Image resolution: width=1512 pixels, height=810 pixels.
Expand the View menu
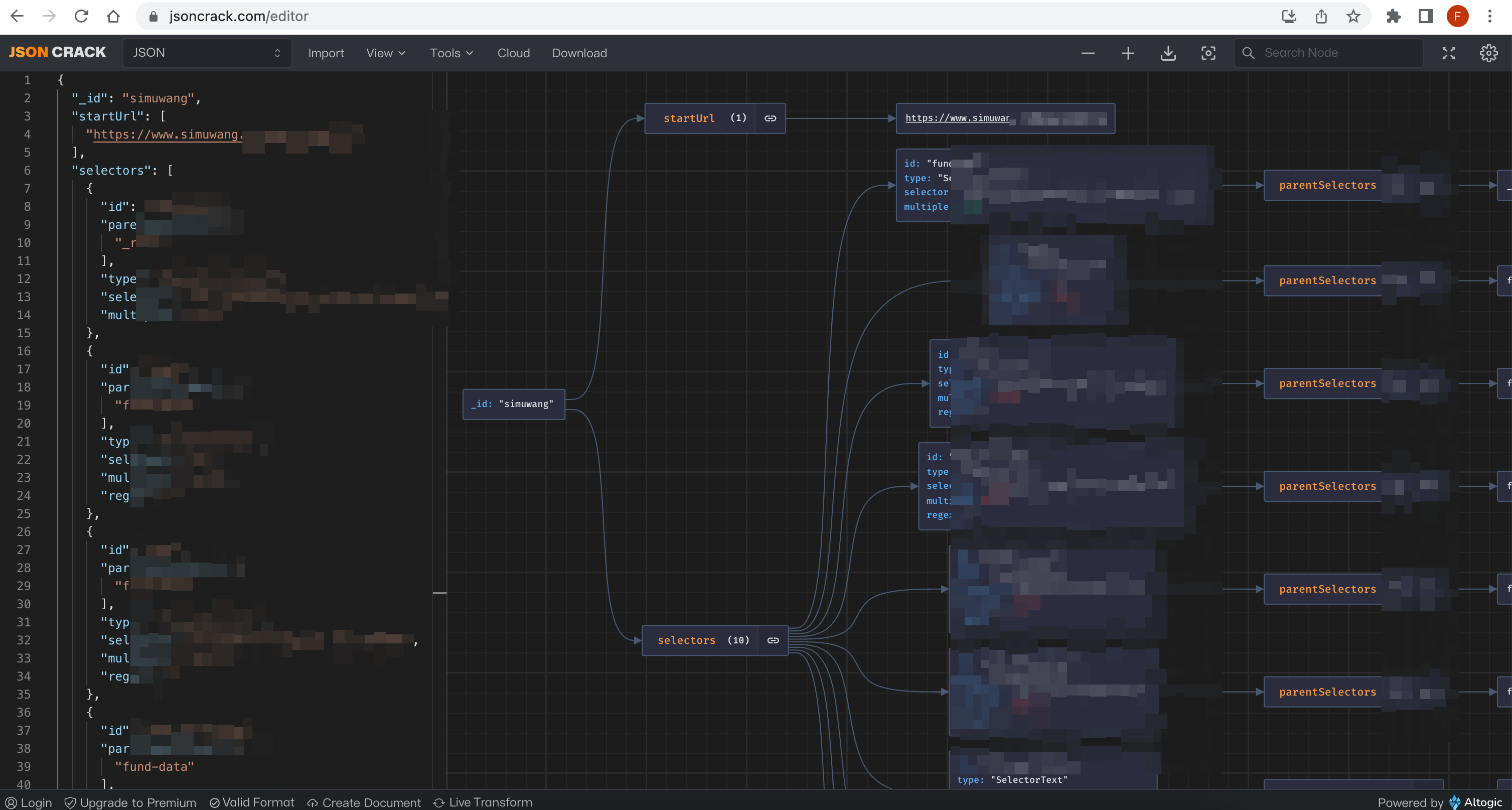click(386, 53)
